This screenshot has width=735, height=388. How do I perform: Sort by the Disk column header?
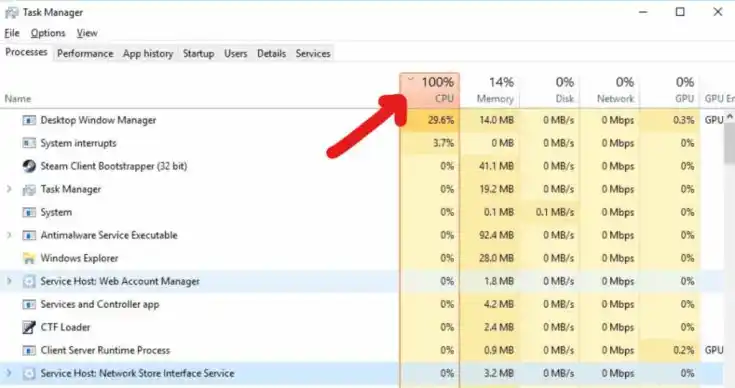[550, 90]
